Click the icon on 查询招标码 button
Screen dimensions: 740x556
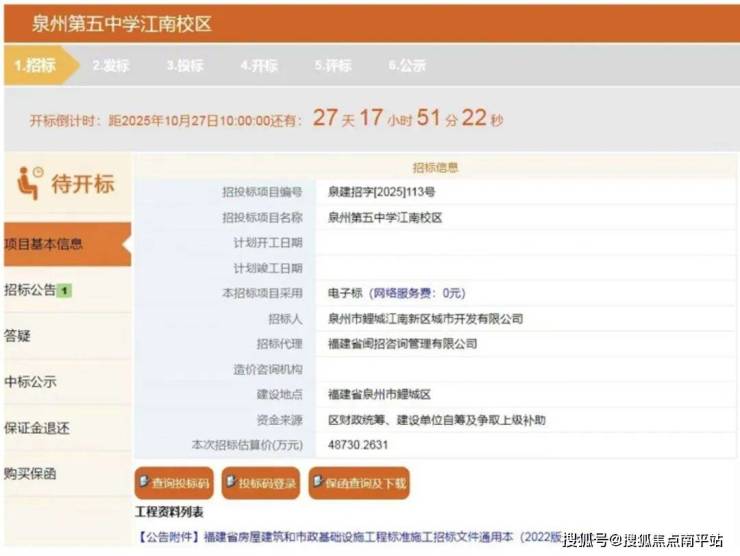click(146, 483)
